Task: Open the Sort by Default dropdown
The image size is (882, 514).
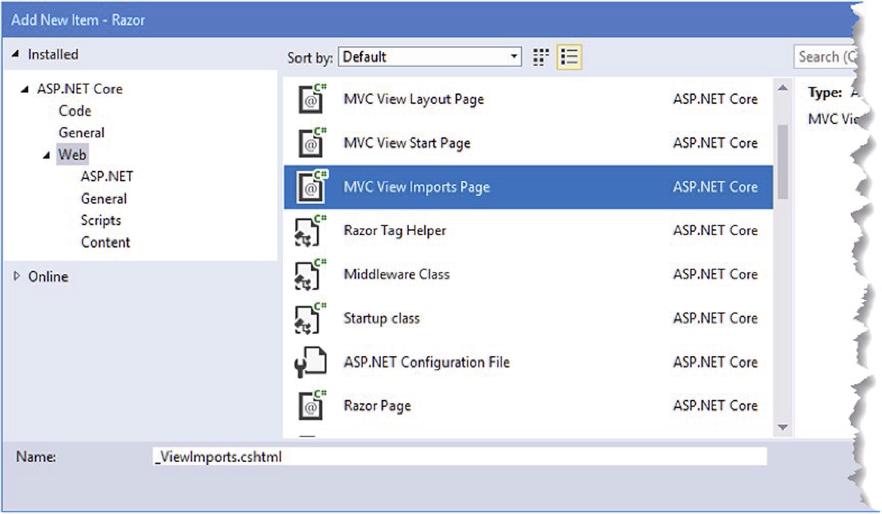Action: 430,57
